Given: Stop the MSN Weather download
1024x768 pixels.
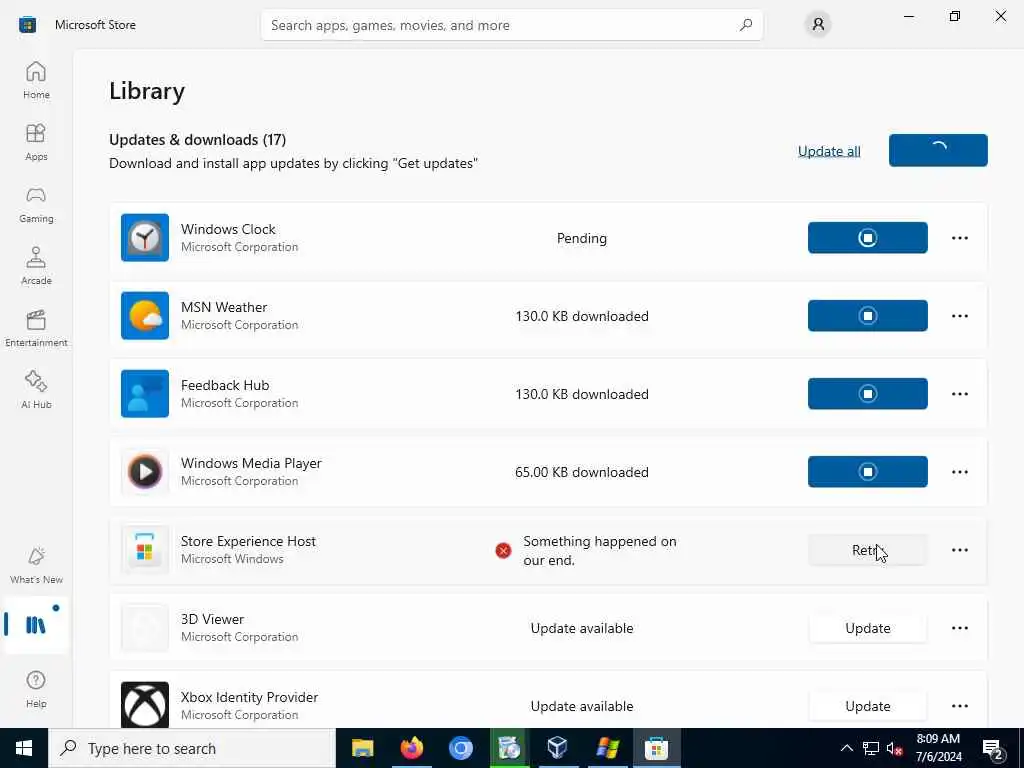Looking at the screenshot, I should 867,315.
